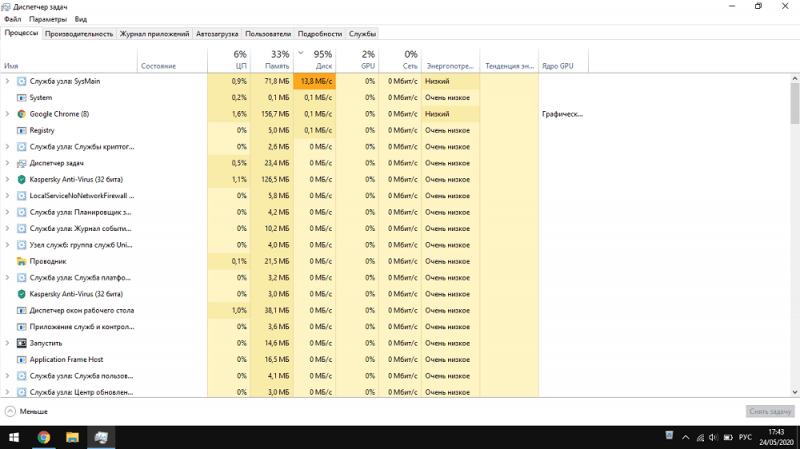Screen dimensions: 800x449
Task: Open Chrome from the Windows taskbar
Action: pyautogui.click(x=44, y=437)
